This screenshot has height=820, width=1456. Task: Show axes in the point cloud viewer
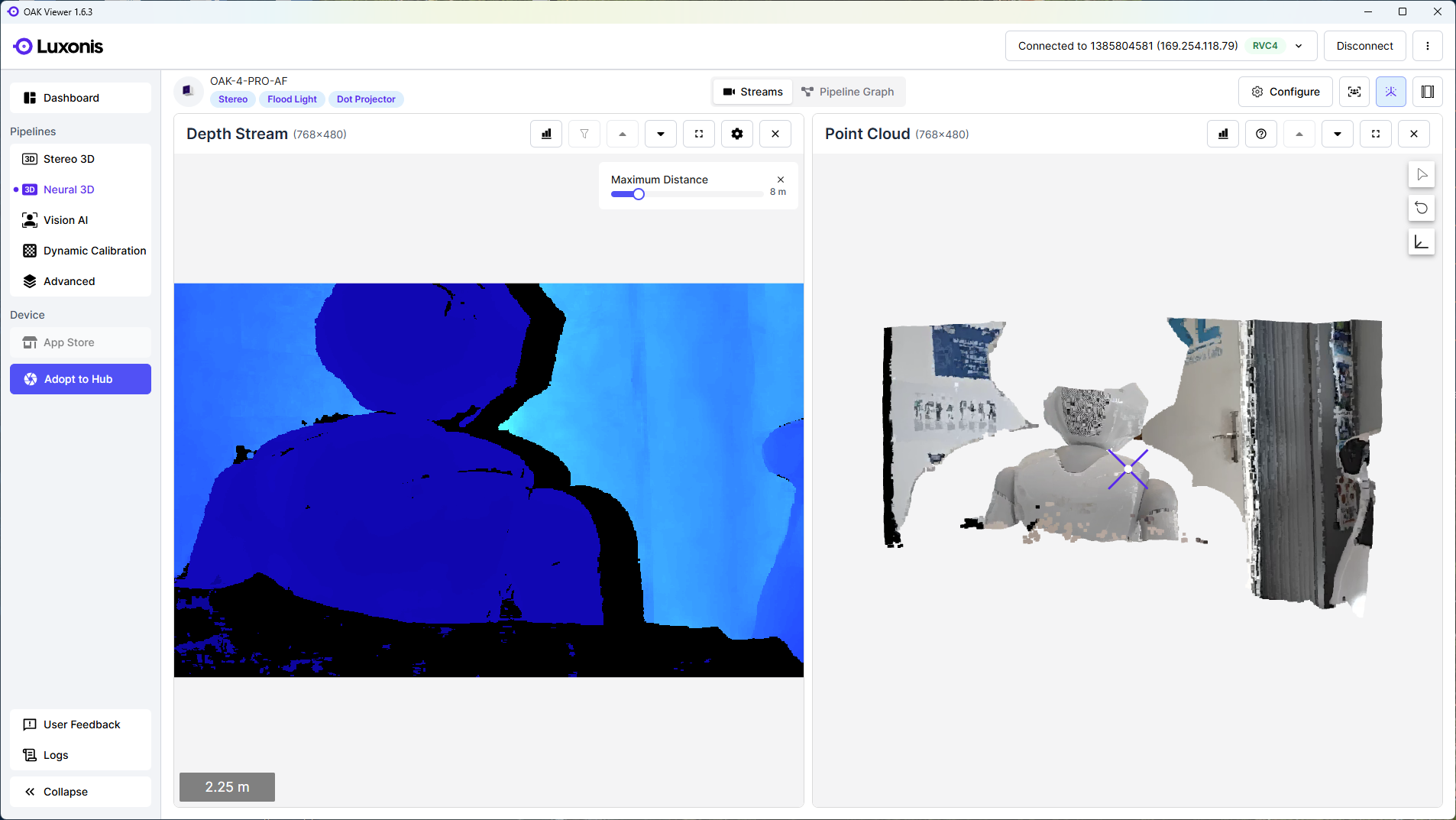click(1421, 242)
